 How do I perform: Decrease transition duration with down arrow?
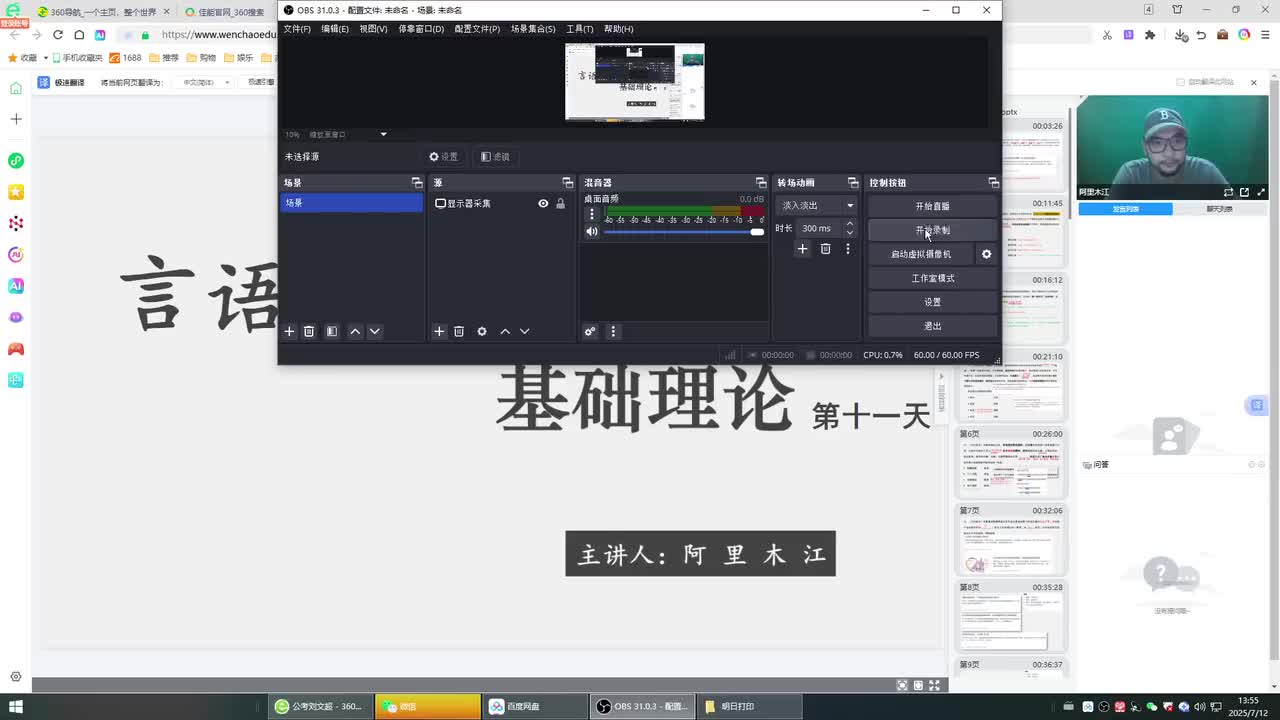850,232
